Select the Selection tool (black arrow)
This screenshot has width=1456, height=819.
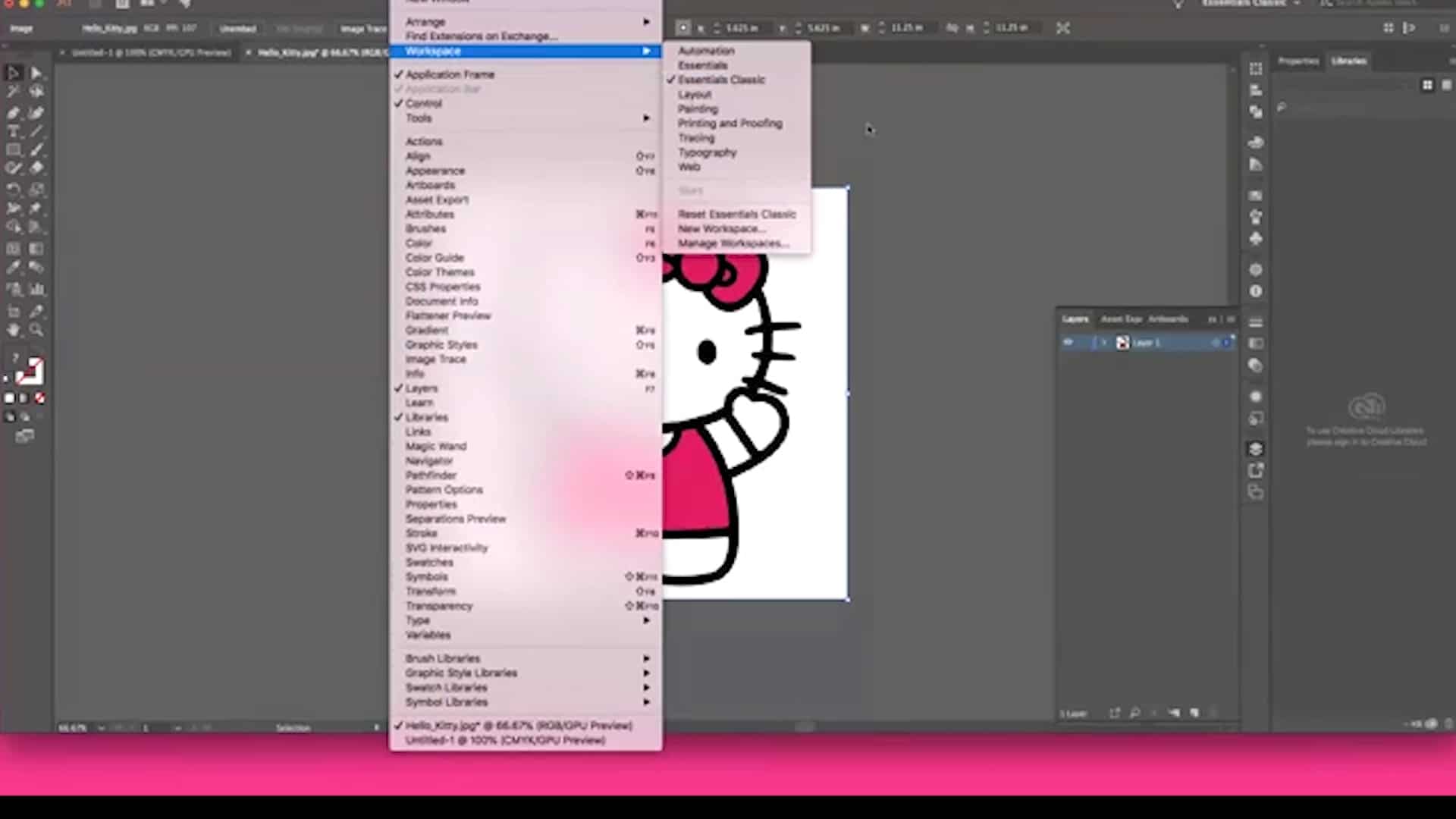point(14,73)
